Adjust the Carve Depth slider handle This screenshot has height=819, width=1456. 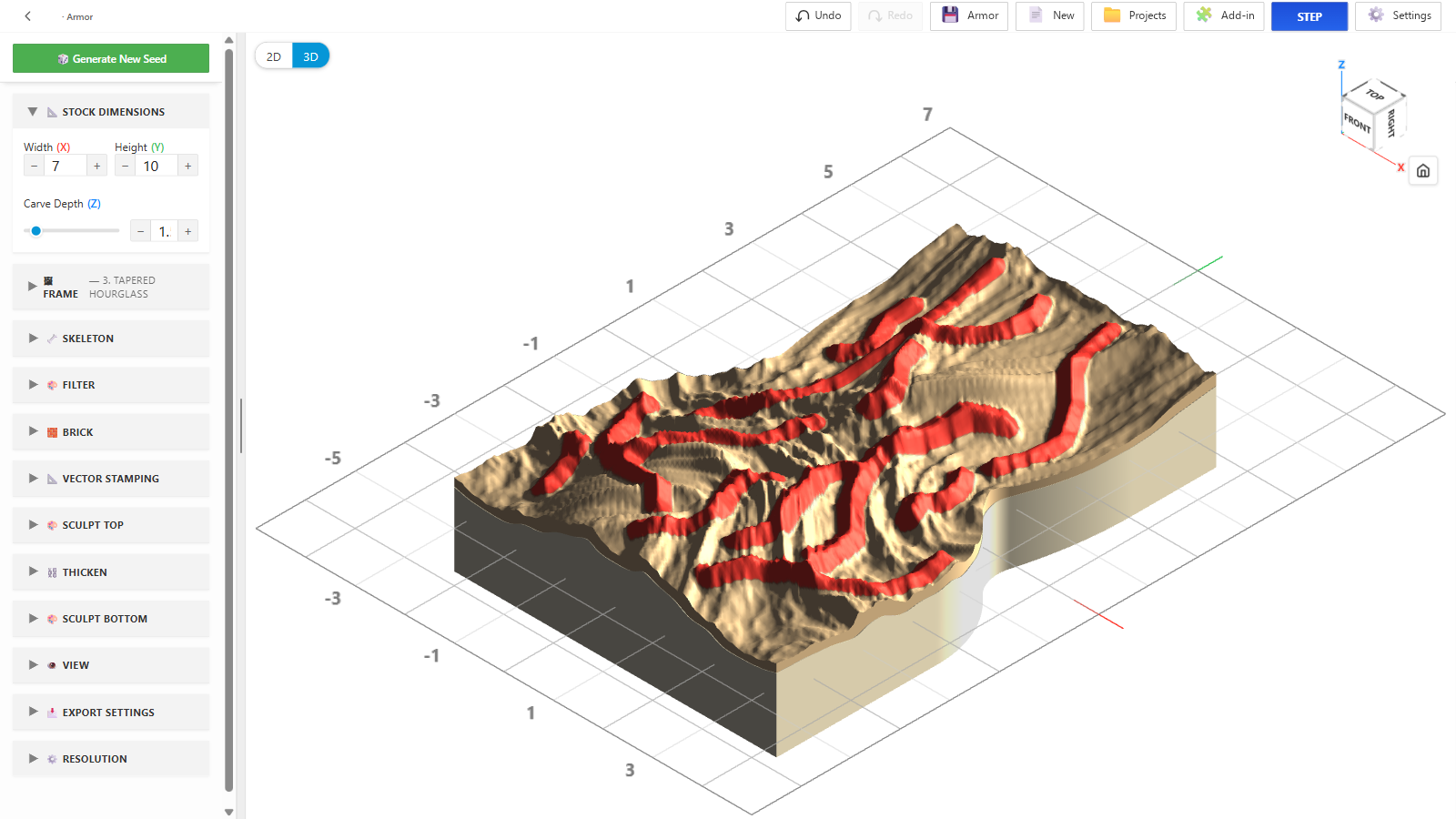pos(36,231)
